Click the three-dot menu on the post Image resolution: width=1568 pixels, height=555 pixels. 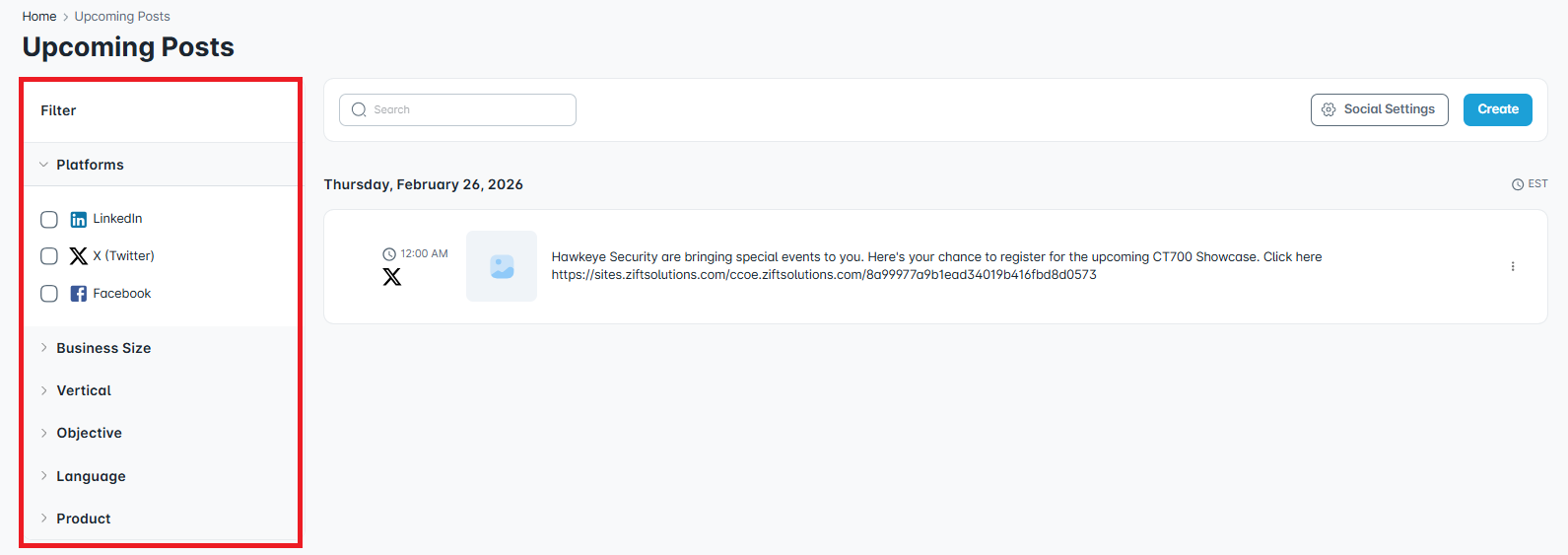coord(1513,267)
